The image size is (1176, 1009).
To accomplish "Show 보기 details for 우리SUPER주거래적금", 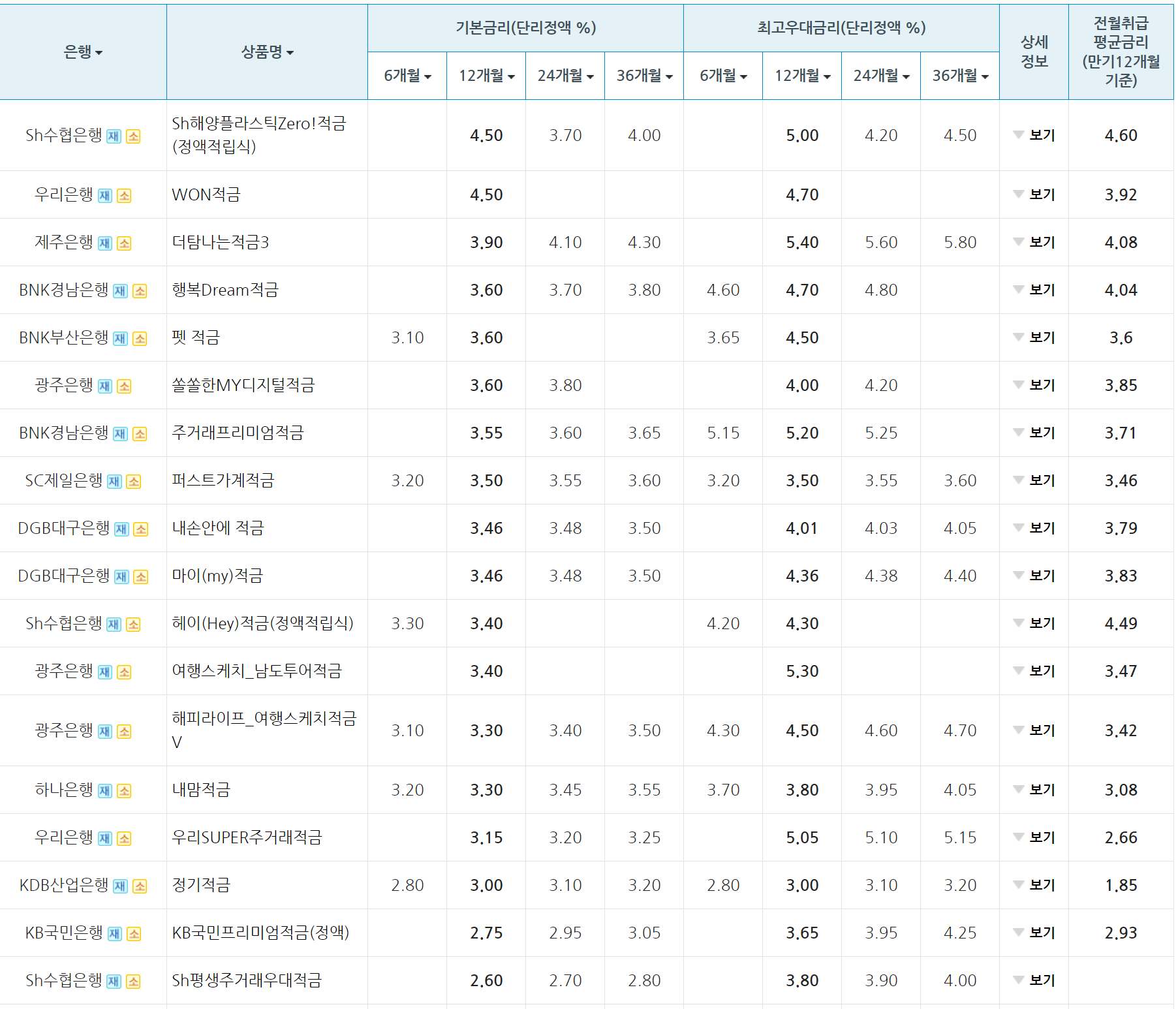I will pos(1034,837).
